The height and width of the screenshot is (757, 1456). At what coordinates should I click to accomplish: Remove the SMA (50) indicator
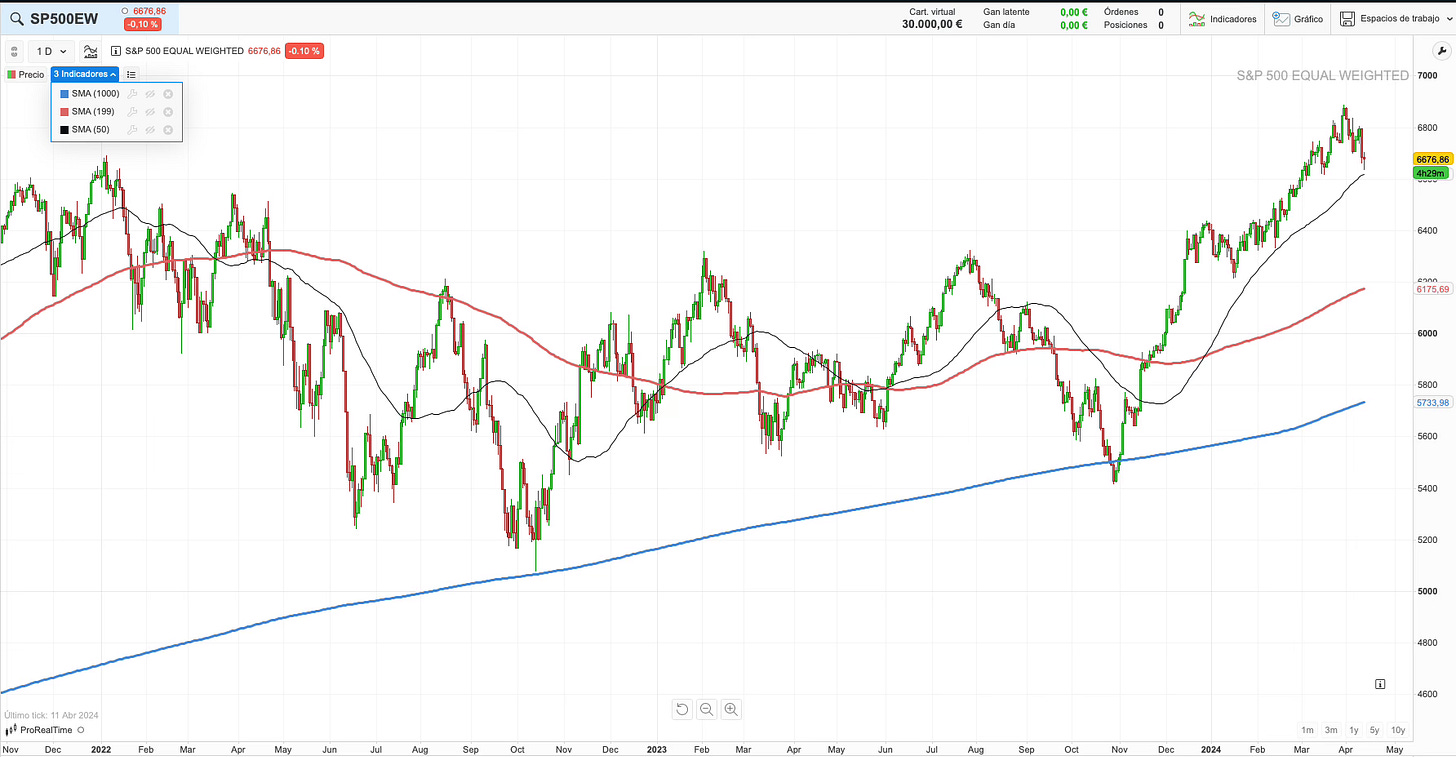click(168, 130)
